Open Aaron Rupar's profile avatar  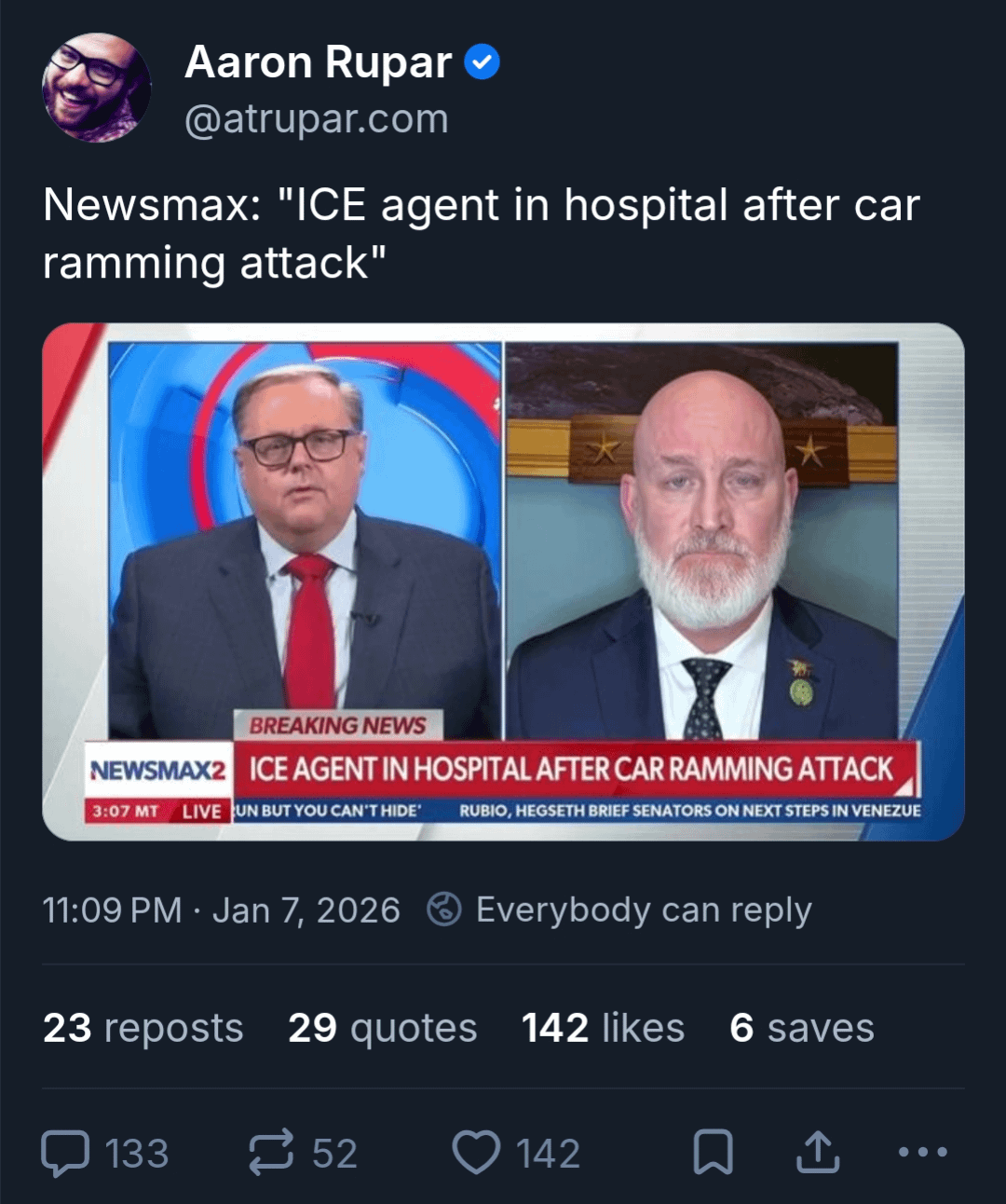coord(96,89)
